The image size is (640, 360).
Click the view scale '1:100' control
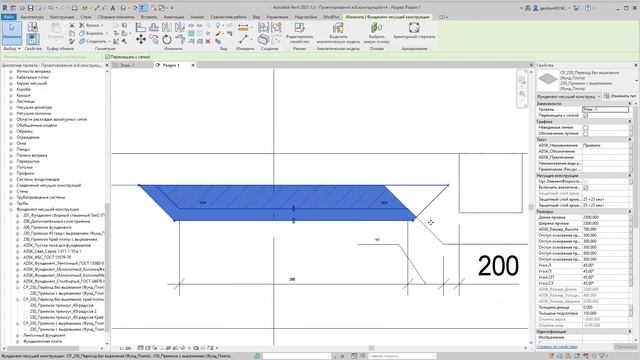(x=125, y=348)
